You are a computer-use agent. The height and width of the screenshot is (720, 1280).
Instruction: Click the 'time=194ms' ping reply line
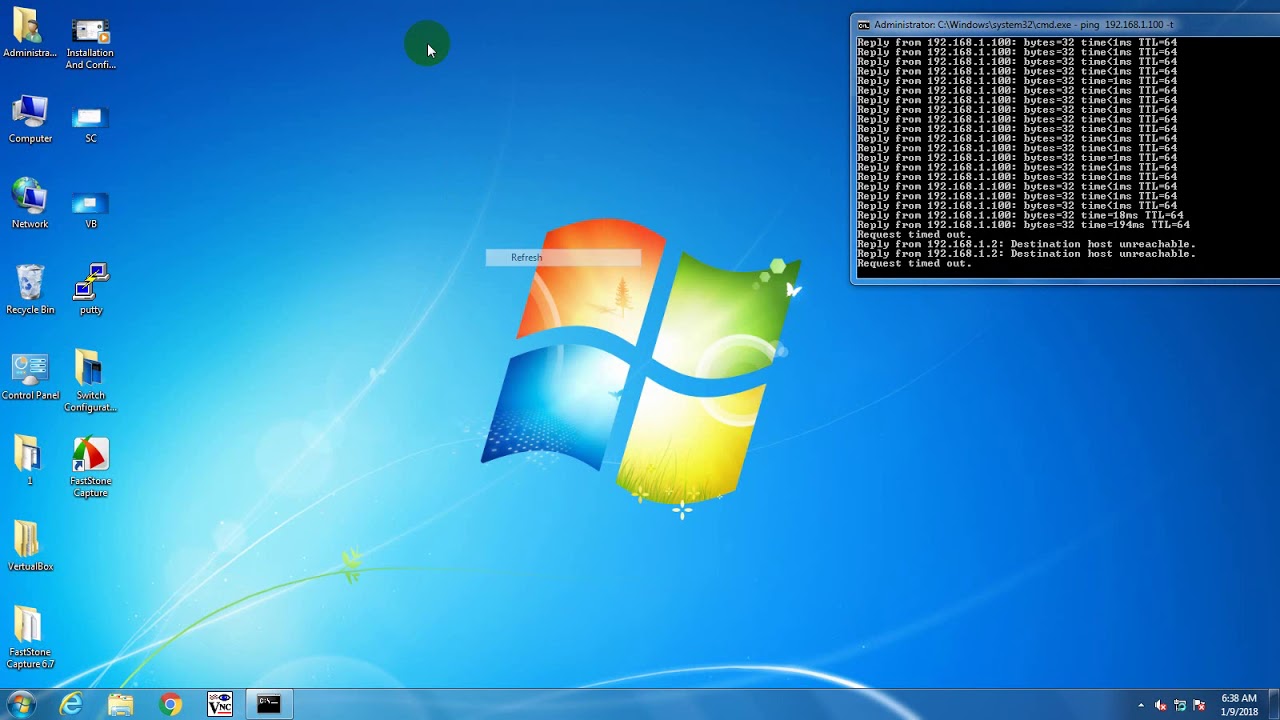(1023, 225)
